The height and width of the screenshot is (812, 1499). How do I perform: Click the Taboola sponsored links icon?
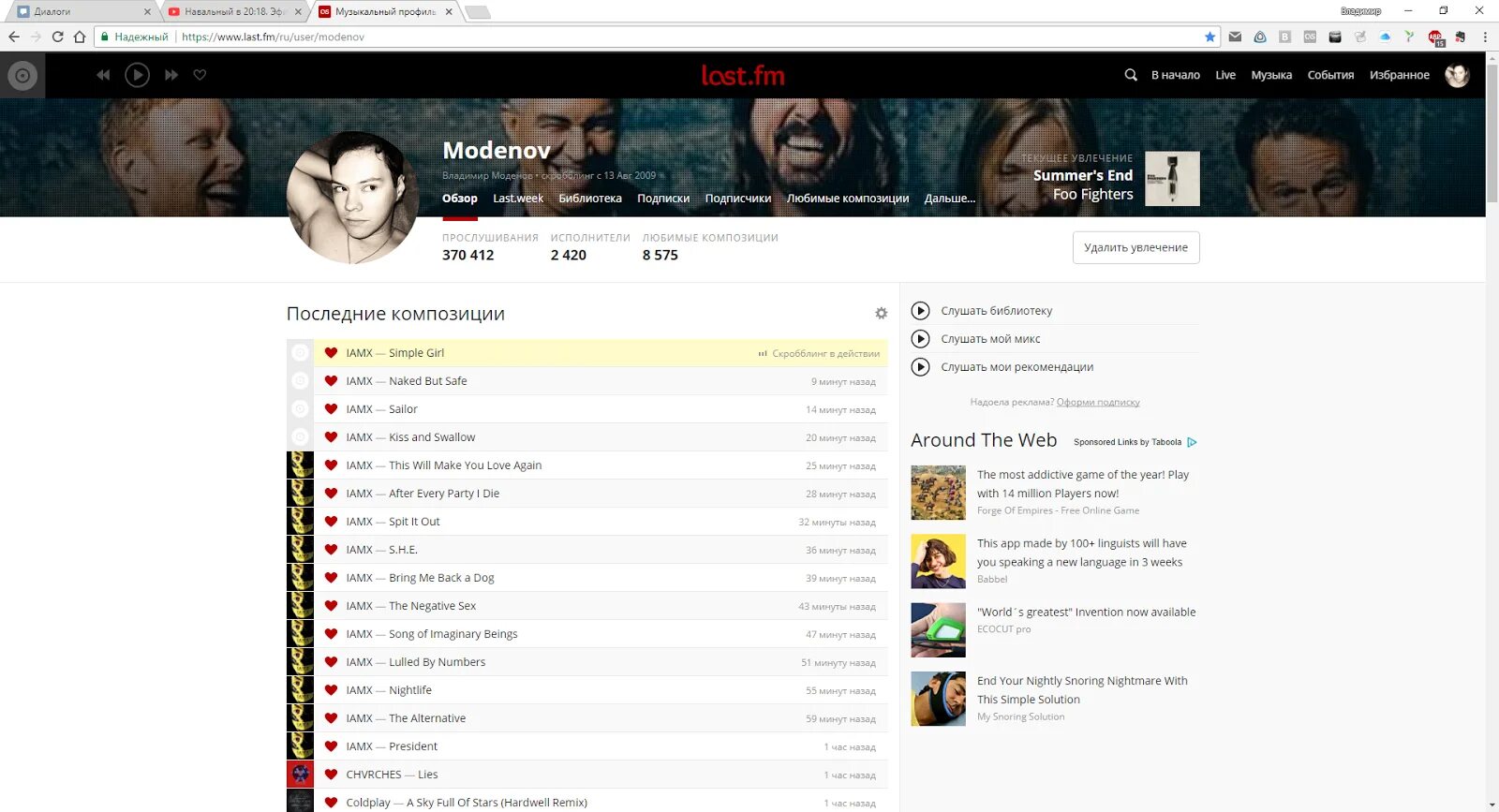click(1192, 442)
